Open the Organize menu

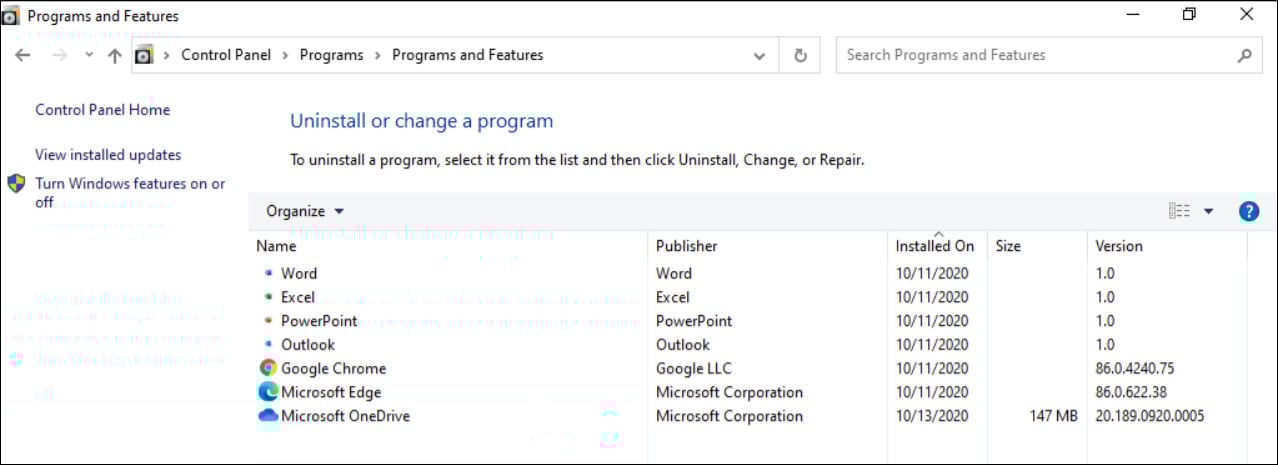click(x=305, y=211)
